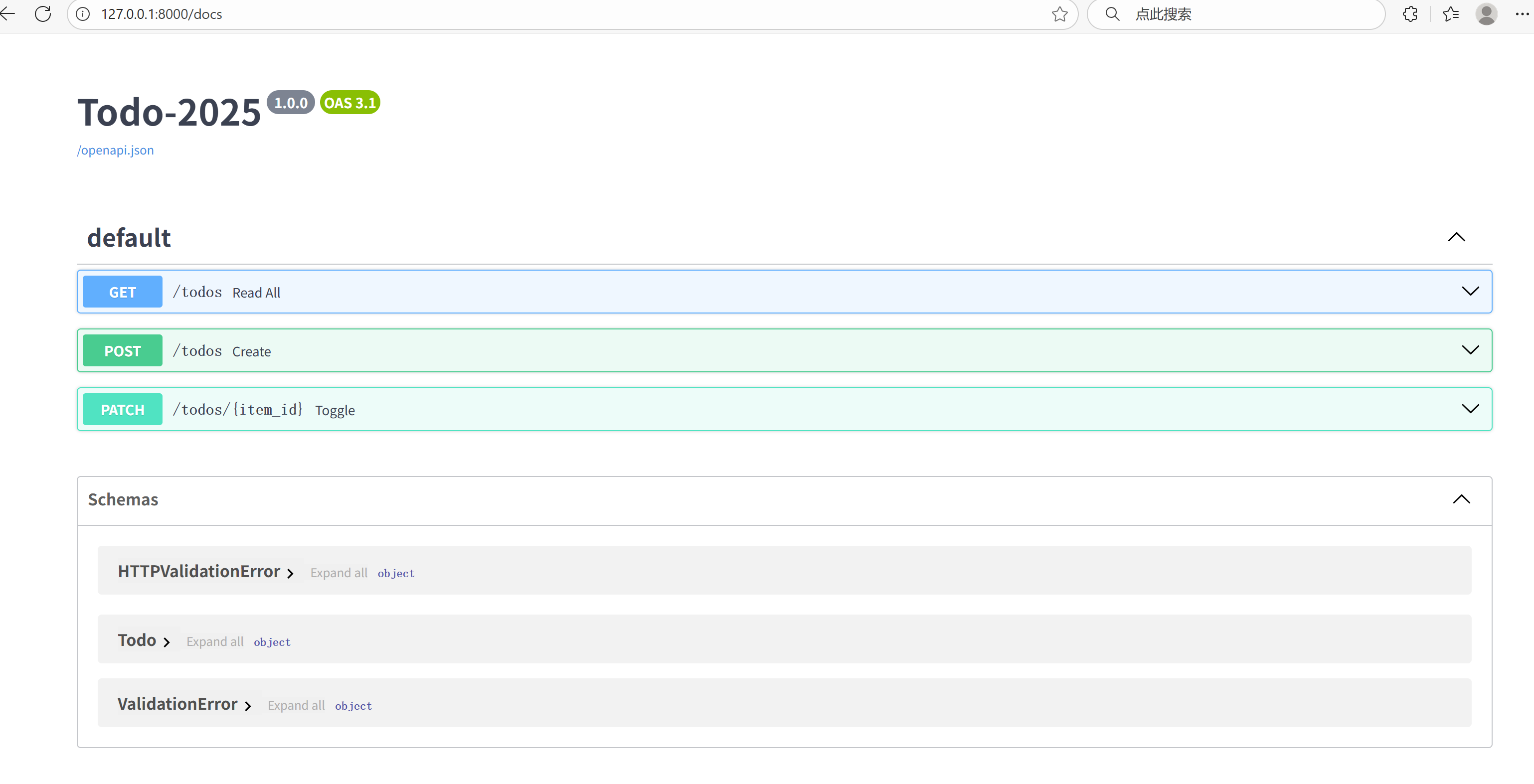Click the HTTPValidationError schema name

click(x=198, y=572)
